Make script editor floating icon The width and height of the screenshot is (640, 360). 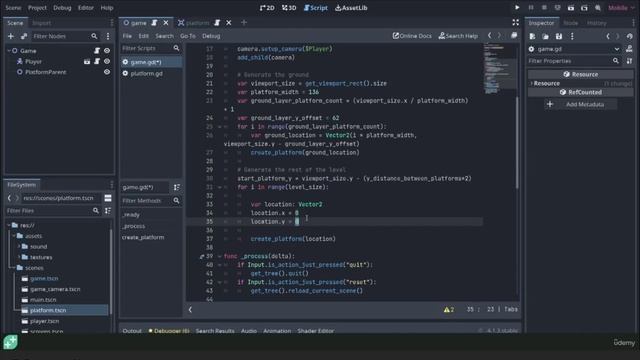(514, 36)
